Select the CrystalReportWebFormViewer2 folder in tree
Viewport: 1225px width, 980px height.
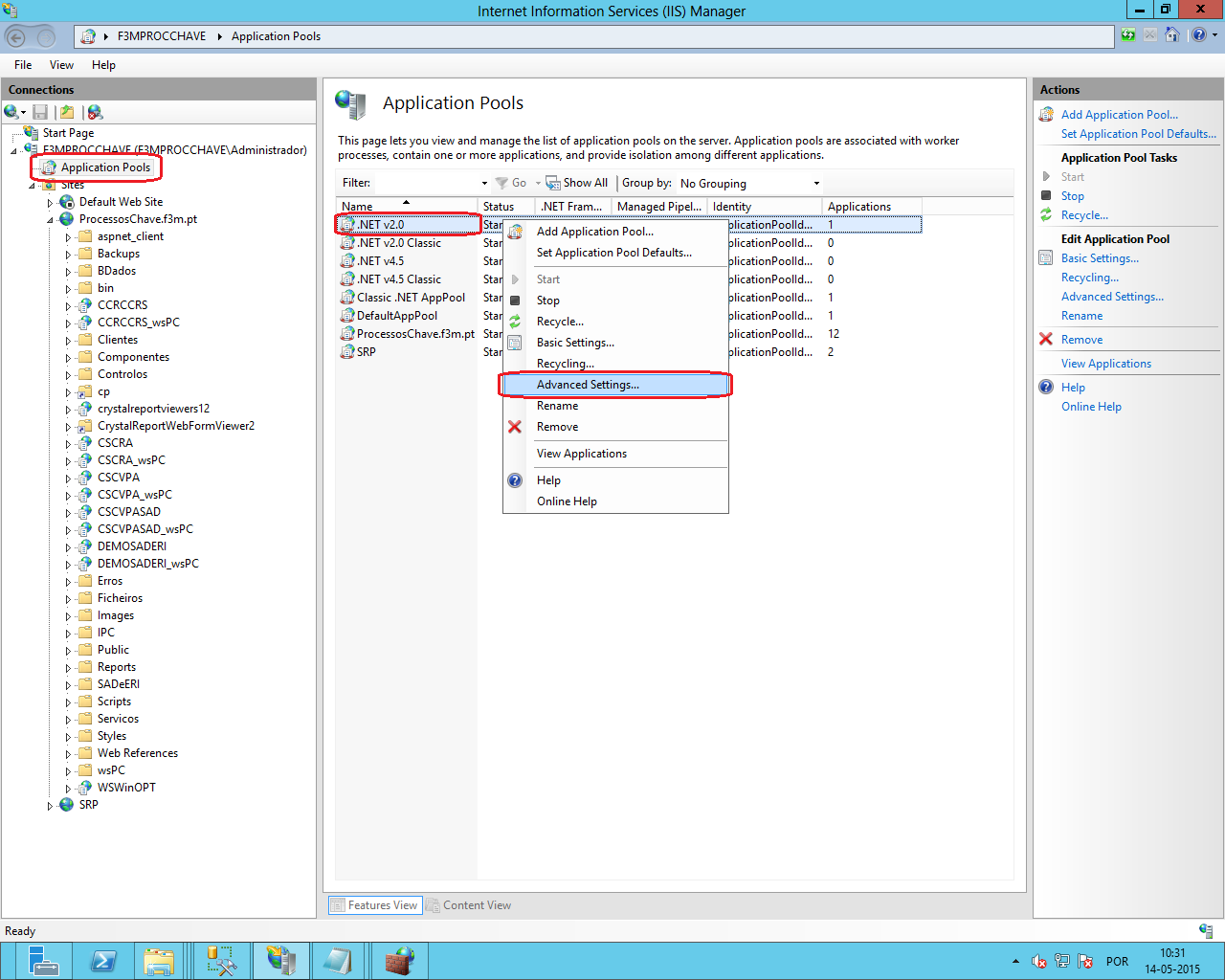point(176,426)
